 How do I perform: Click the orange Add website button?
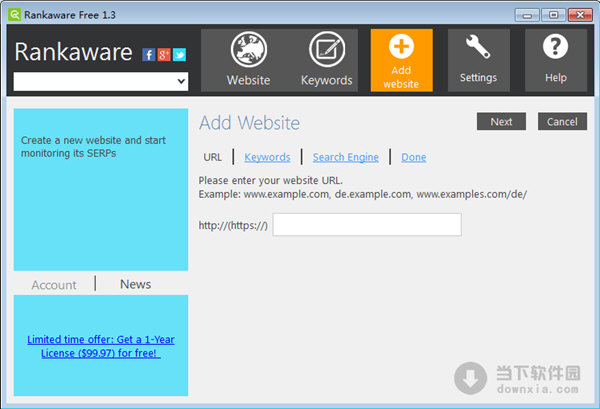point(401,60)
